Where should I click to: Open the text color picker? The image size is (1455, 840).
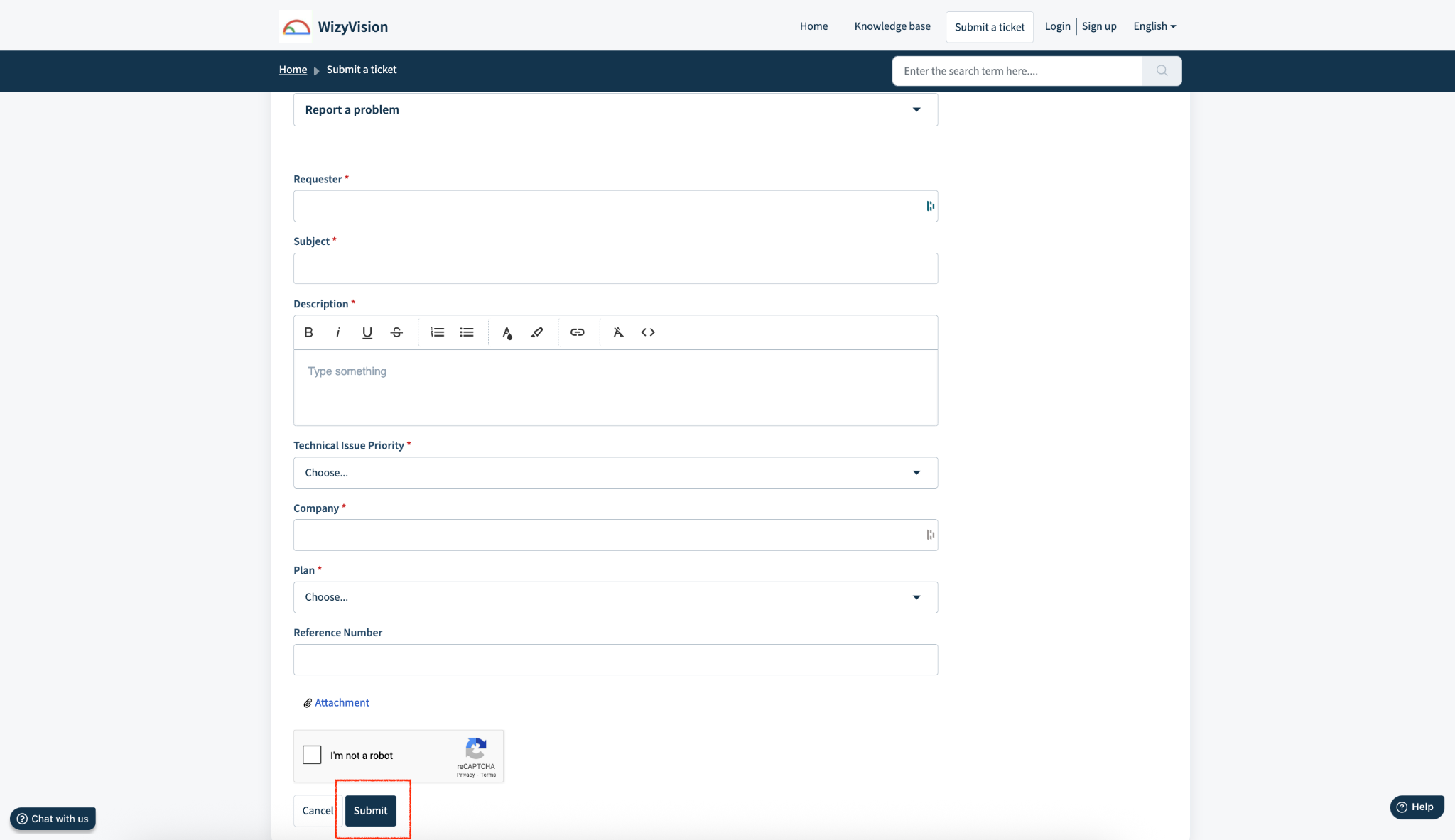(x=507, y=332)
